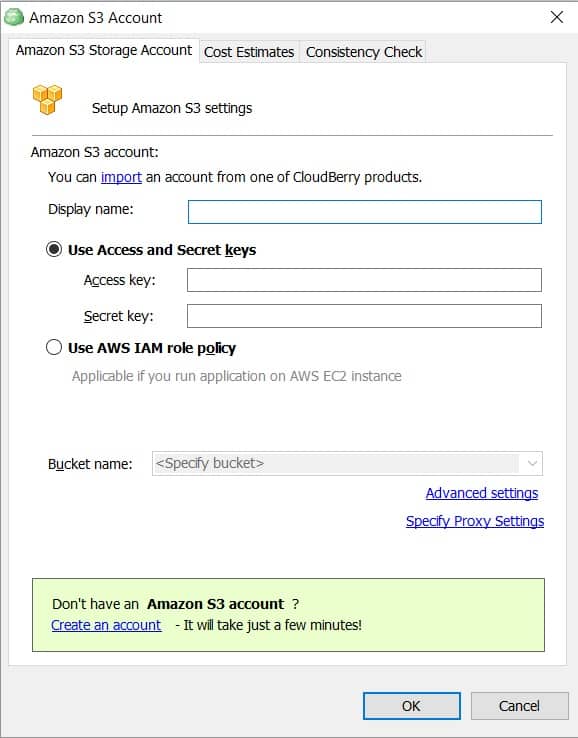Click the green CloudBerry title bar icon
Screen dimensions: 578x738
click(x=14, y=17)
